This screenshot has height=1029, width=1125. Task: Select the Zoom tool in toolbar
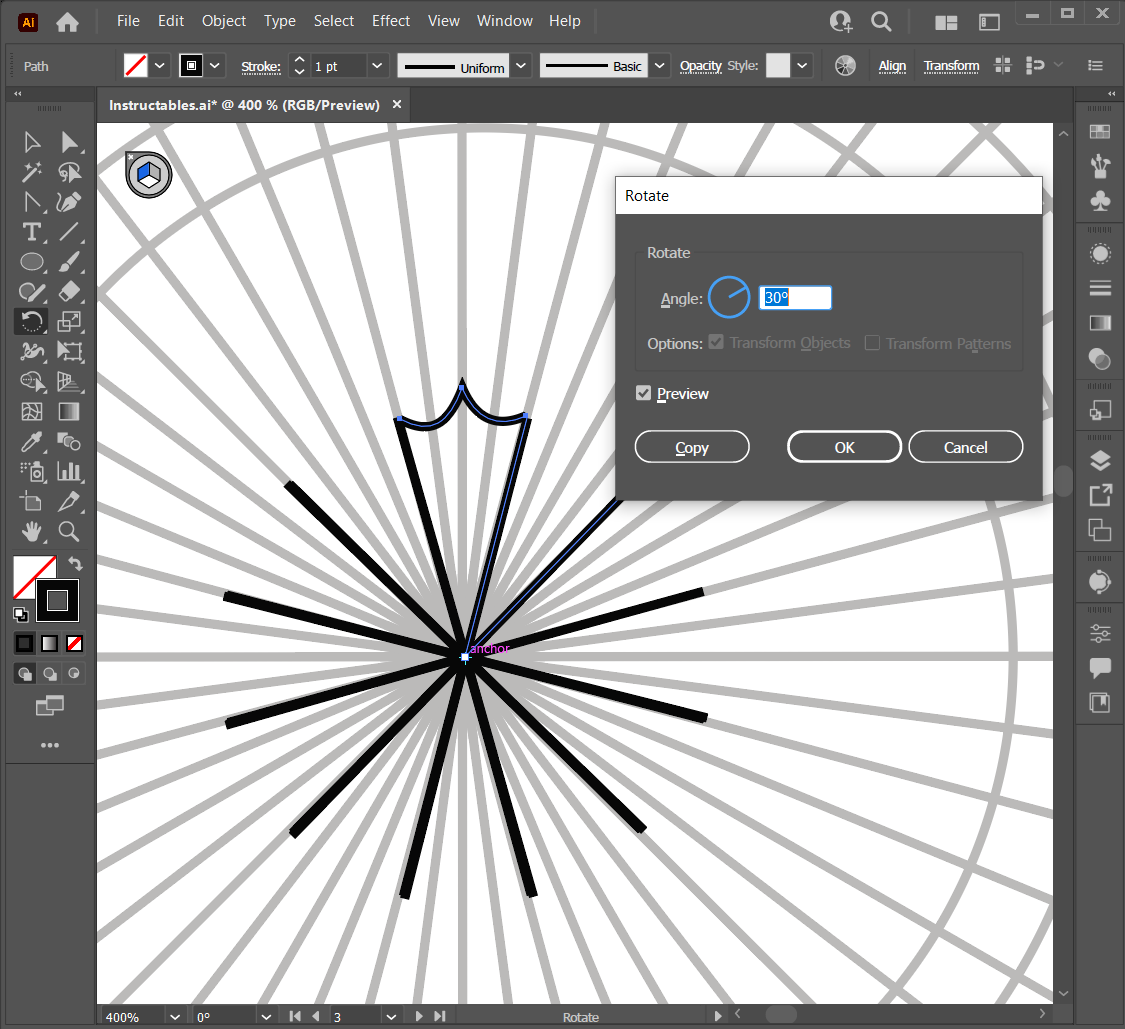(69, 530)
